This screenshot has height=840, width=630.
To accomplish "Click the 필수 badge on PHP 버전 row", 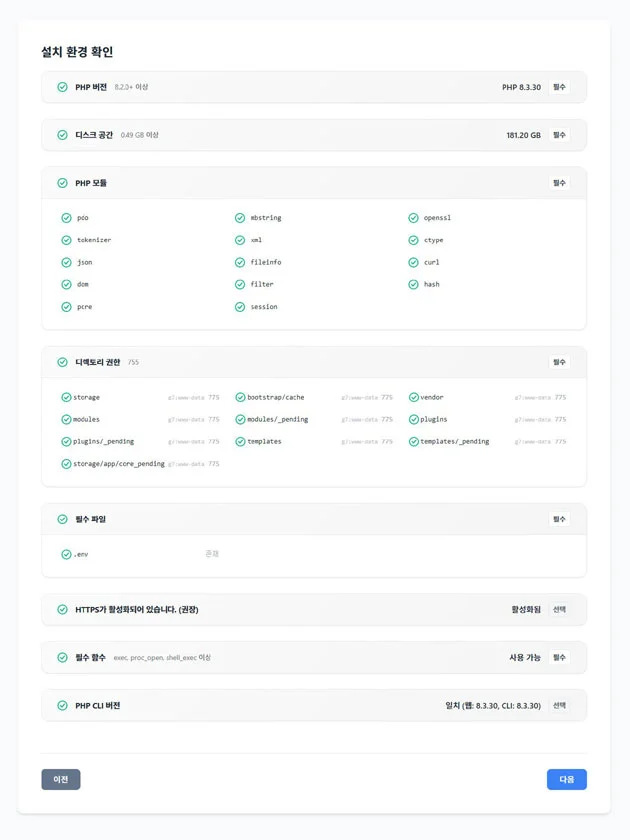I will click(559, 87).
